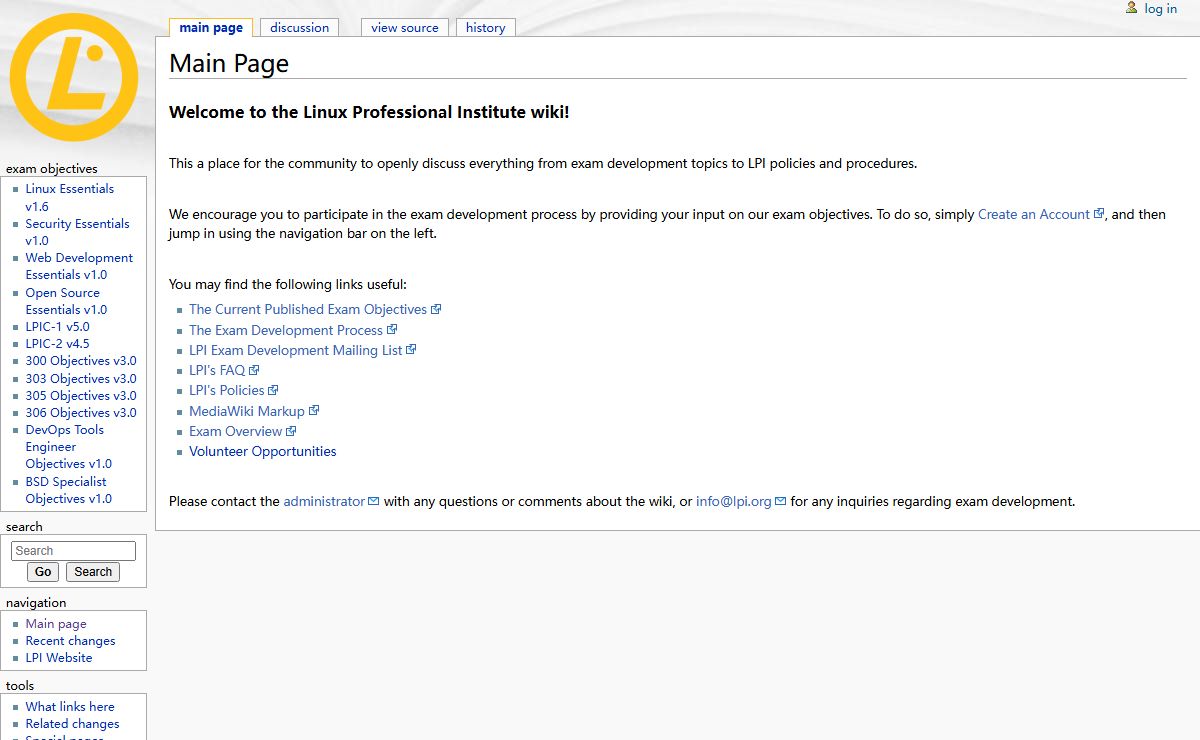This screenshot has height=740, width=1200.
Task: Select the main page tab
Action: click(x=211, y=28)
